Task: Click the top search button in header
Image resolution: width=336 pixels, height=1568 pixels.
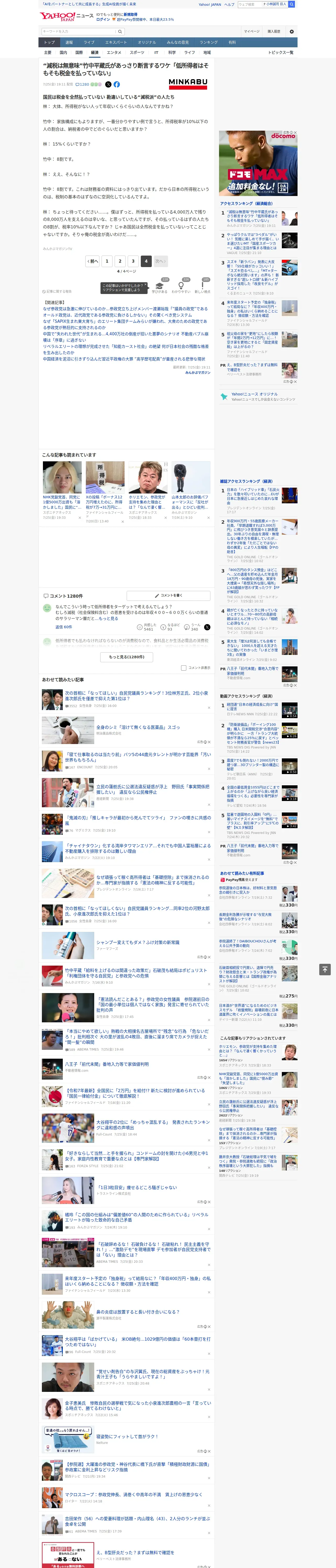Action: (x=292, y=4)
